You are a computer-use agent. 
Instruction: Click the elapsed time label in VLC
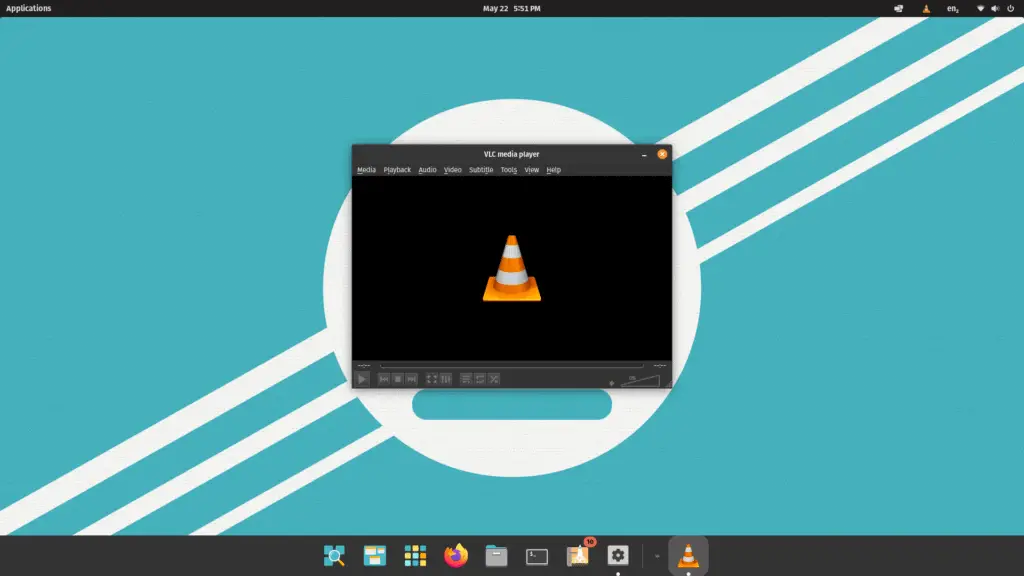pyautogui.click(x=364, y=366)
